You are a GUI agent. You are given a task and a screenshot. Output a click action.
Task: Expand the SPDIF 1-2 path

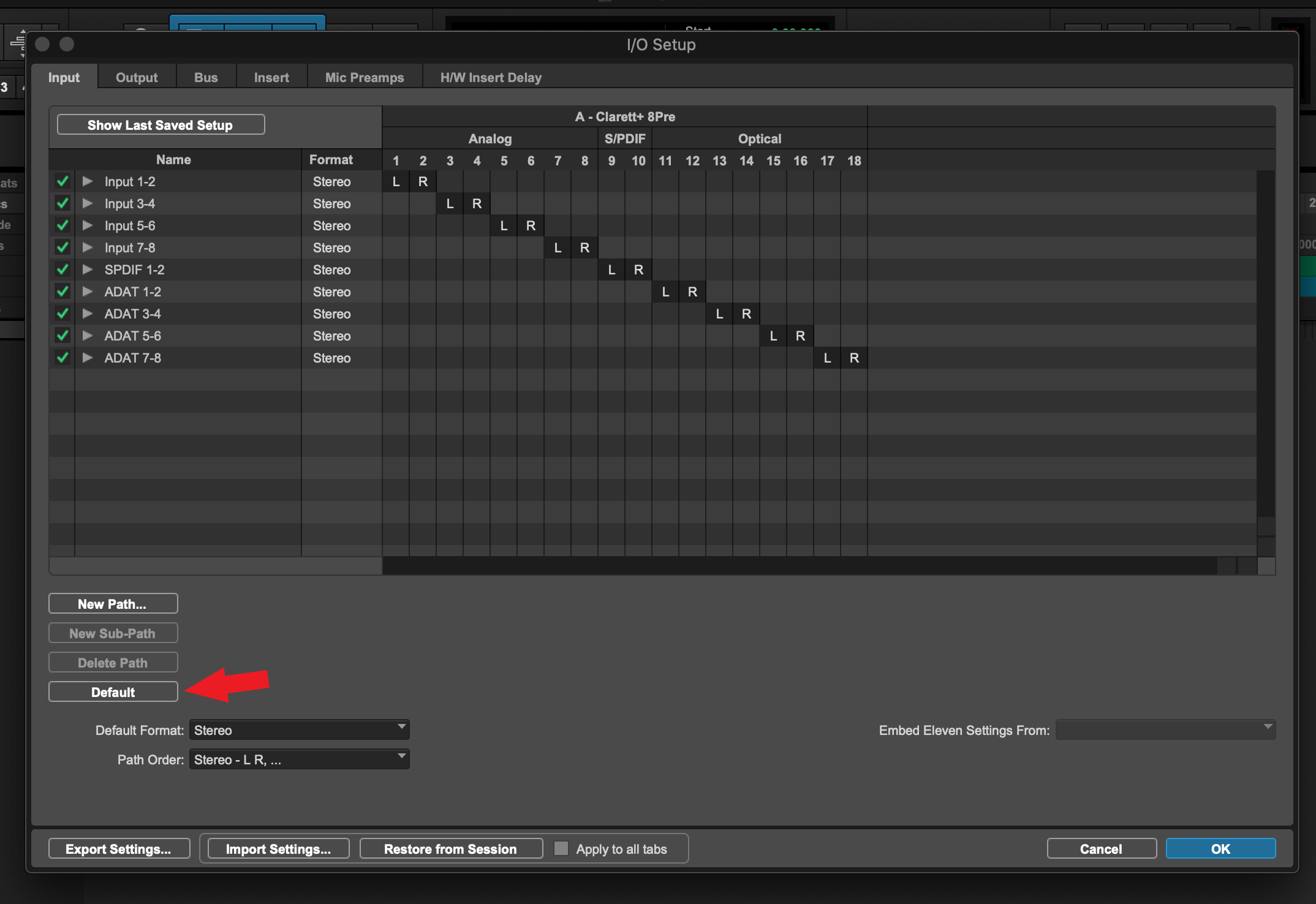(x=87, y=269)
